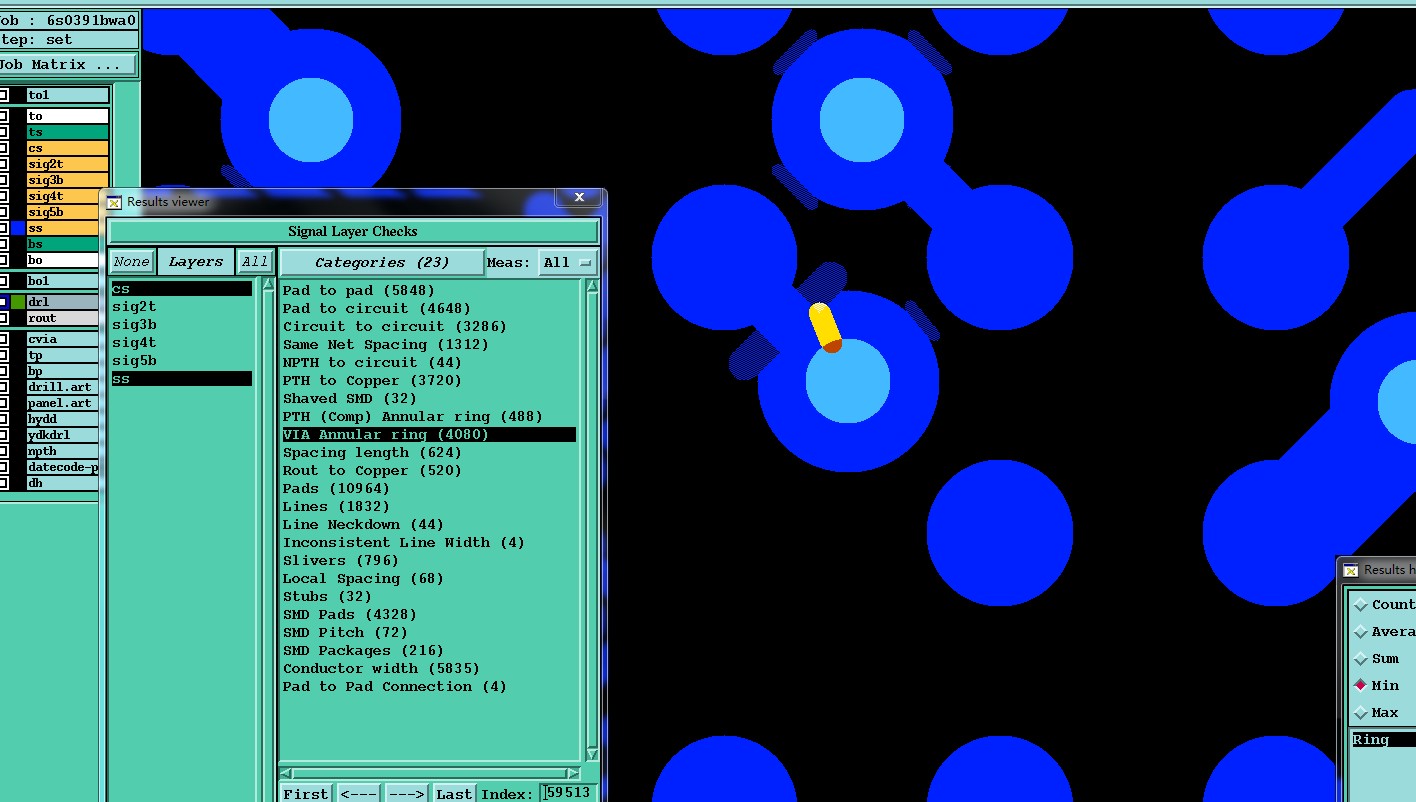Choose the Min radio option
Image resolution: width=1416 pixels, height=802 pixels.
pyautogui.click(x=1360, y=686)
